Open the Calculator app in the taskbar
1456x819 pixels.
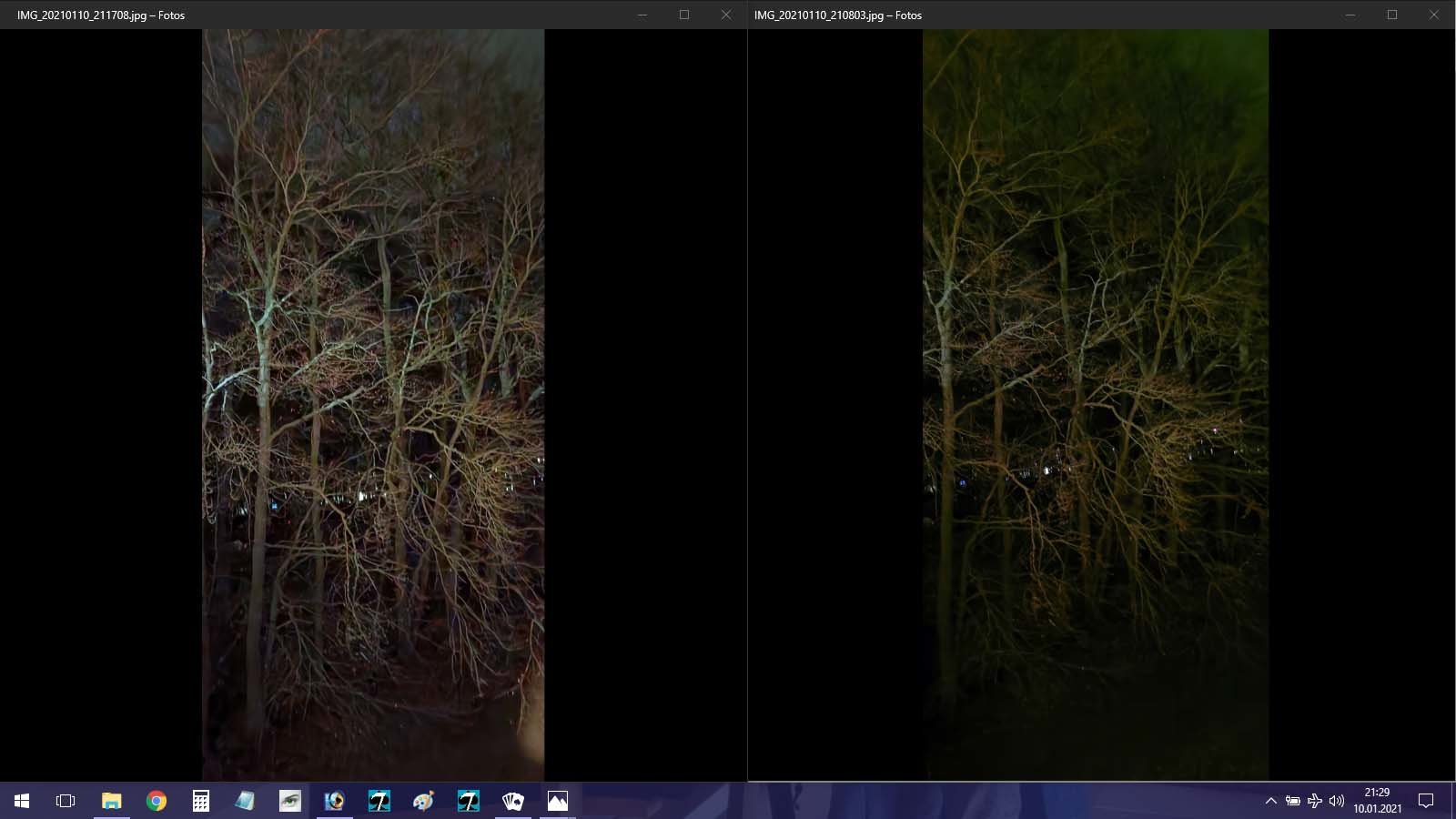pyautogui.click(x=201, y=801)
